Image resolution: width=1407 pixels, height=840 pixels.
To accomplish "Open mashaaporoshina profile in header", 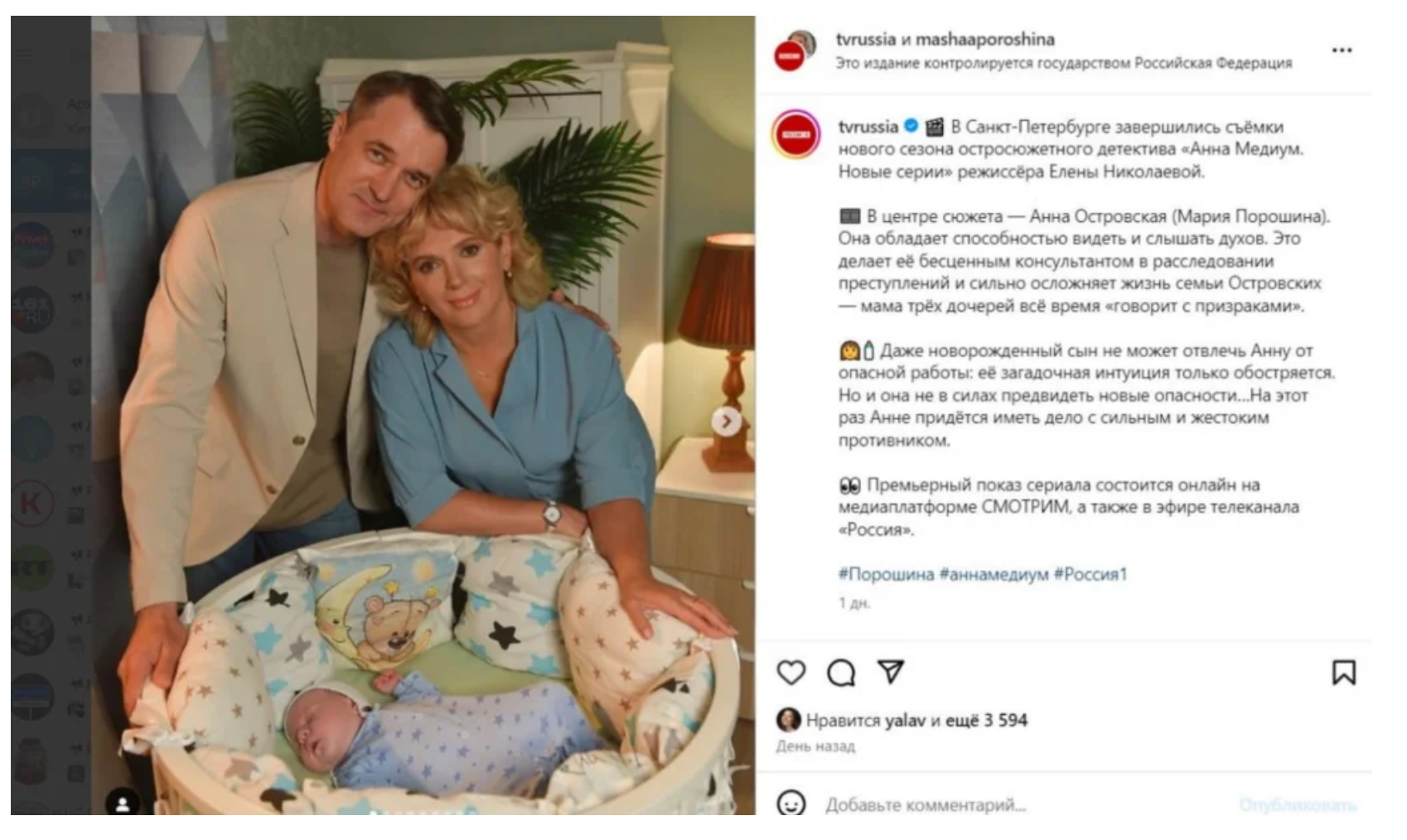I will coord(985,39).
